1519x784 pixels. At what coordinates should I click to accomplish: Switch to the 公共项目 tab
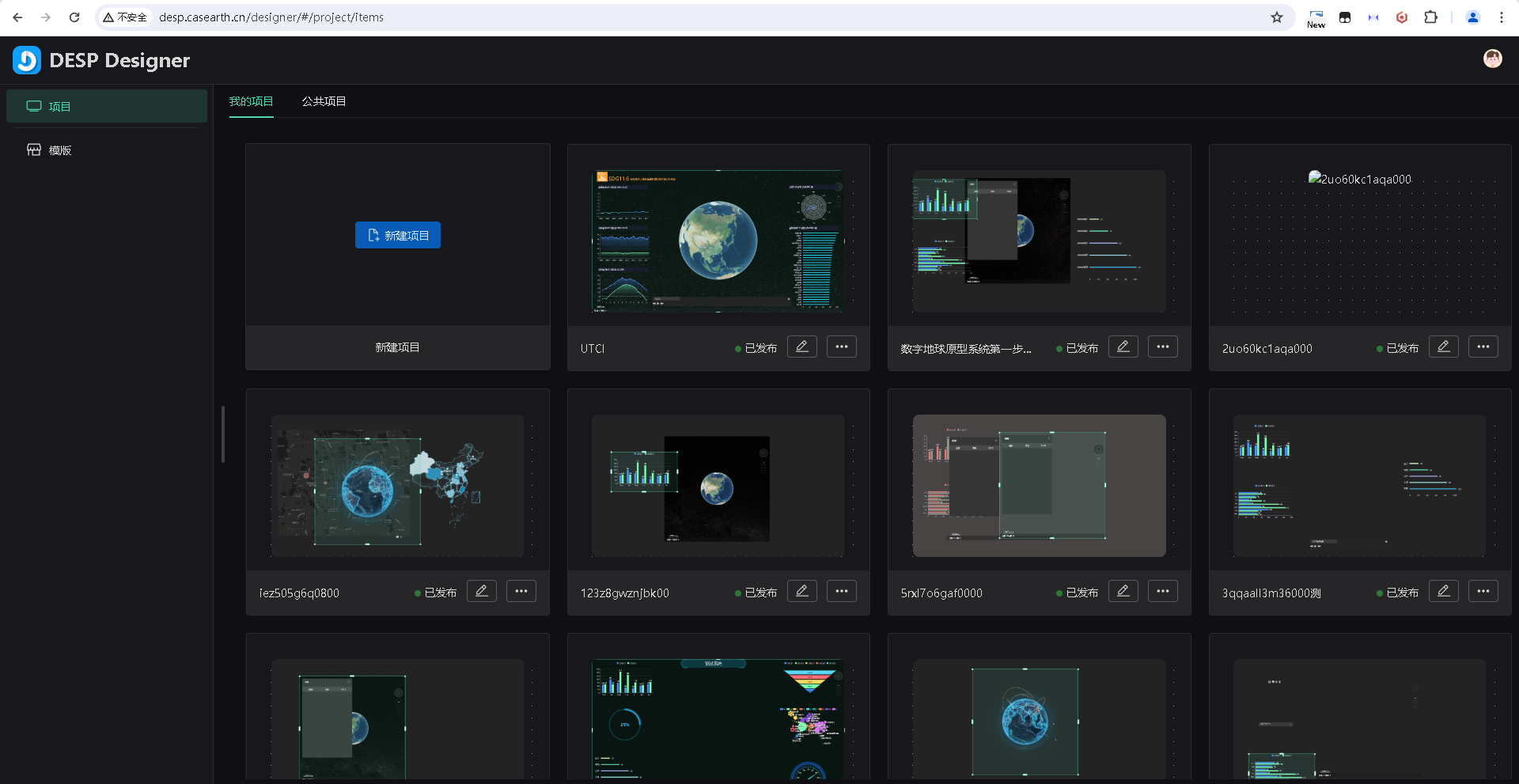pos(324,101)
